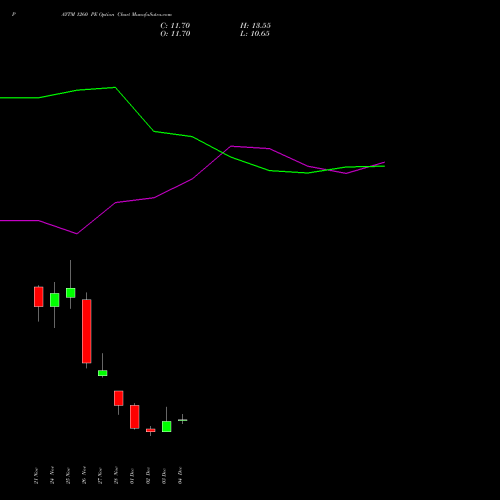Screen dimensions: 500x500
Task: Select the green candlestick for 24 Nov
Action: click(55, 300)
